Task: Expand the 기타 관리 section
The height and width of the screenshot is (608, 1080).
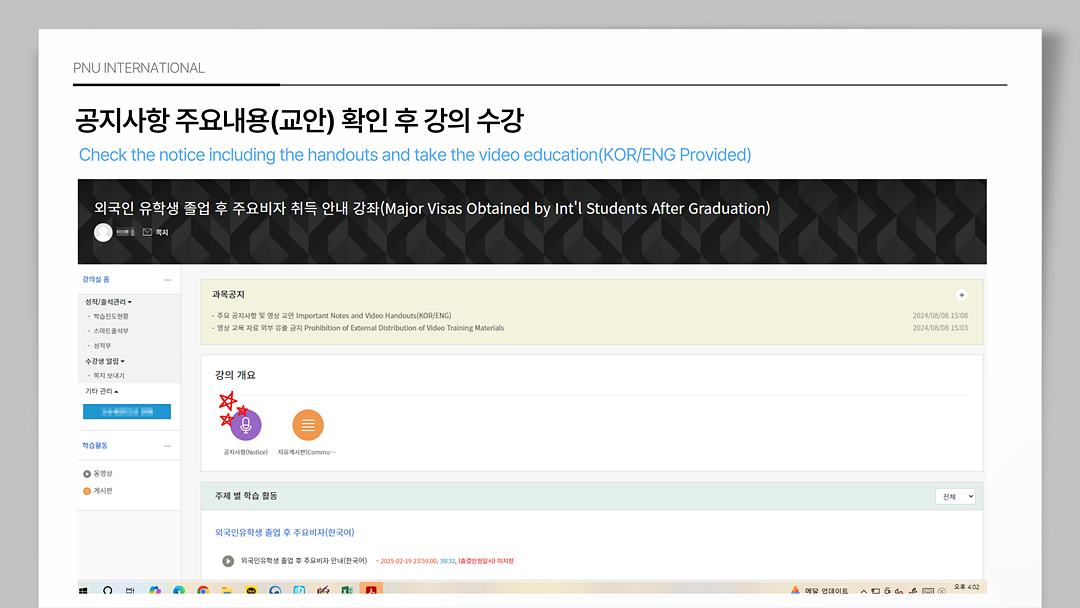Action: pos(101,391)
